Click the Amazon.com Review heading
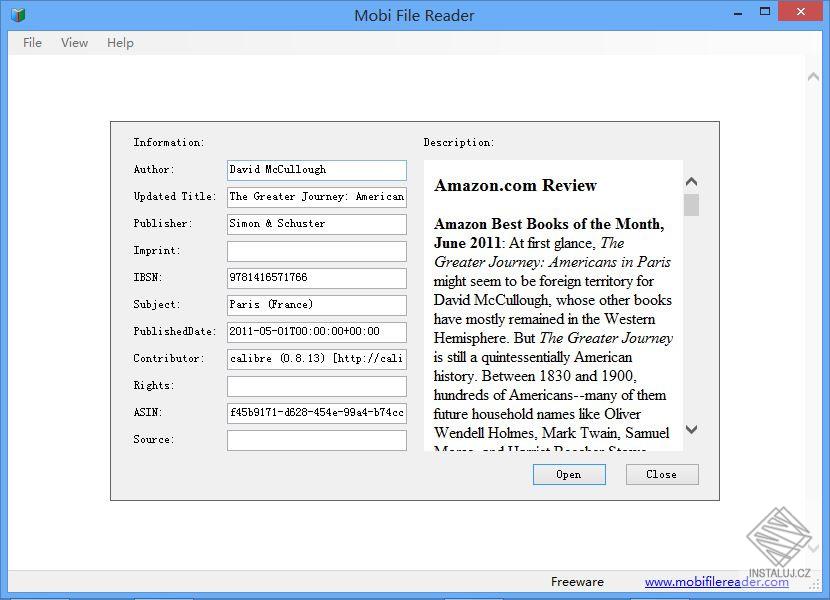Viewport: 830px width, 600px height. tap(515, 185)
